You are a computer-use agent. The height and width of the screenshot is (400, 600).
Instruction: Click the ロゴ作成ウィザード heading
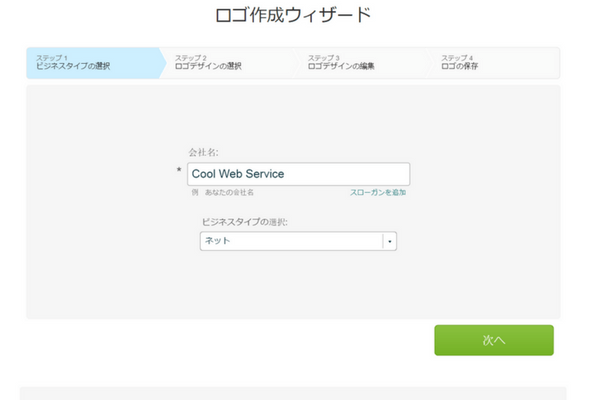(x=293, y=15)
